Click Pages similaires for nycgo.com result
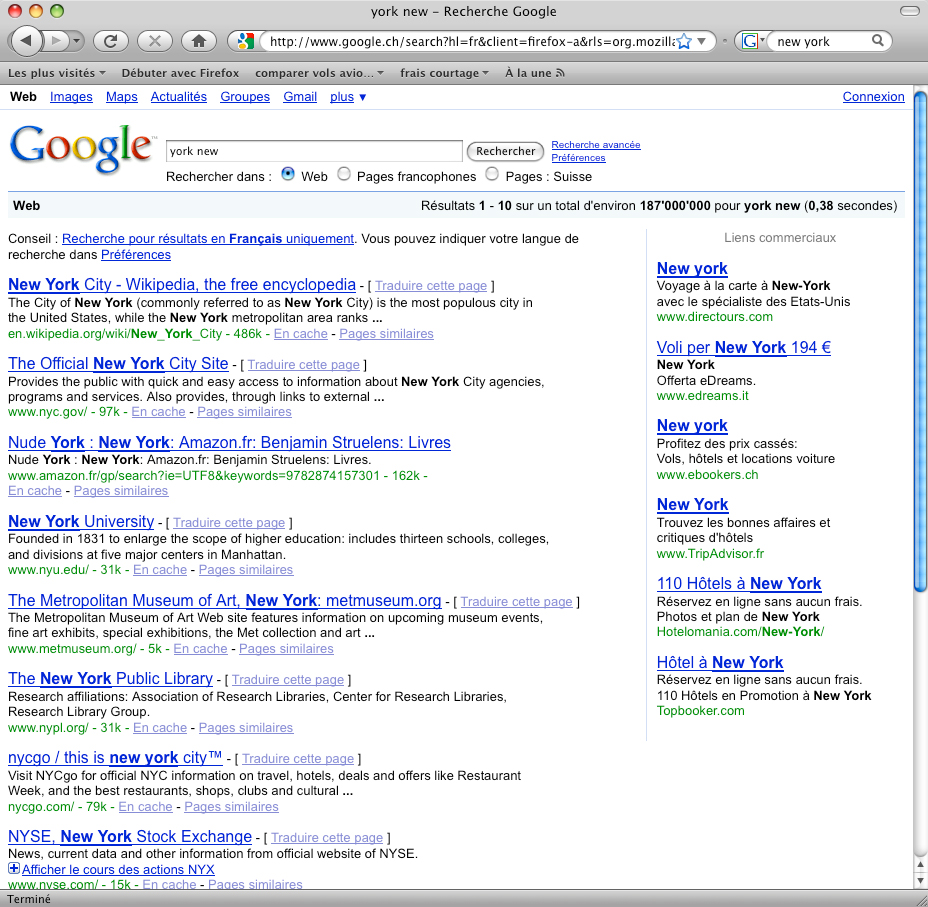 (231, 806)
